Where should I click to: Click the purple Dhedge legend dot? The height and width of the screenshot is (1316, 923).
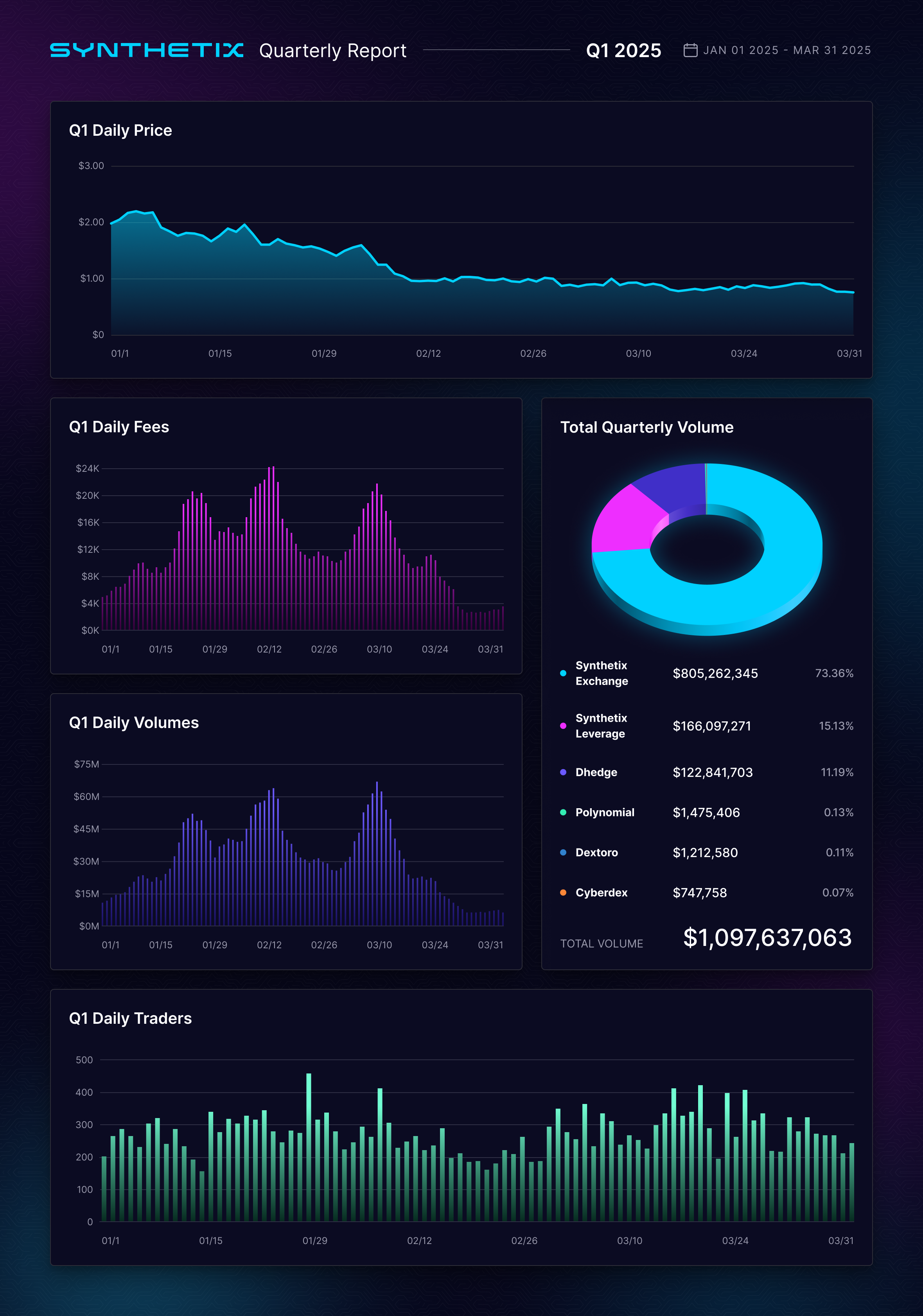563,773
